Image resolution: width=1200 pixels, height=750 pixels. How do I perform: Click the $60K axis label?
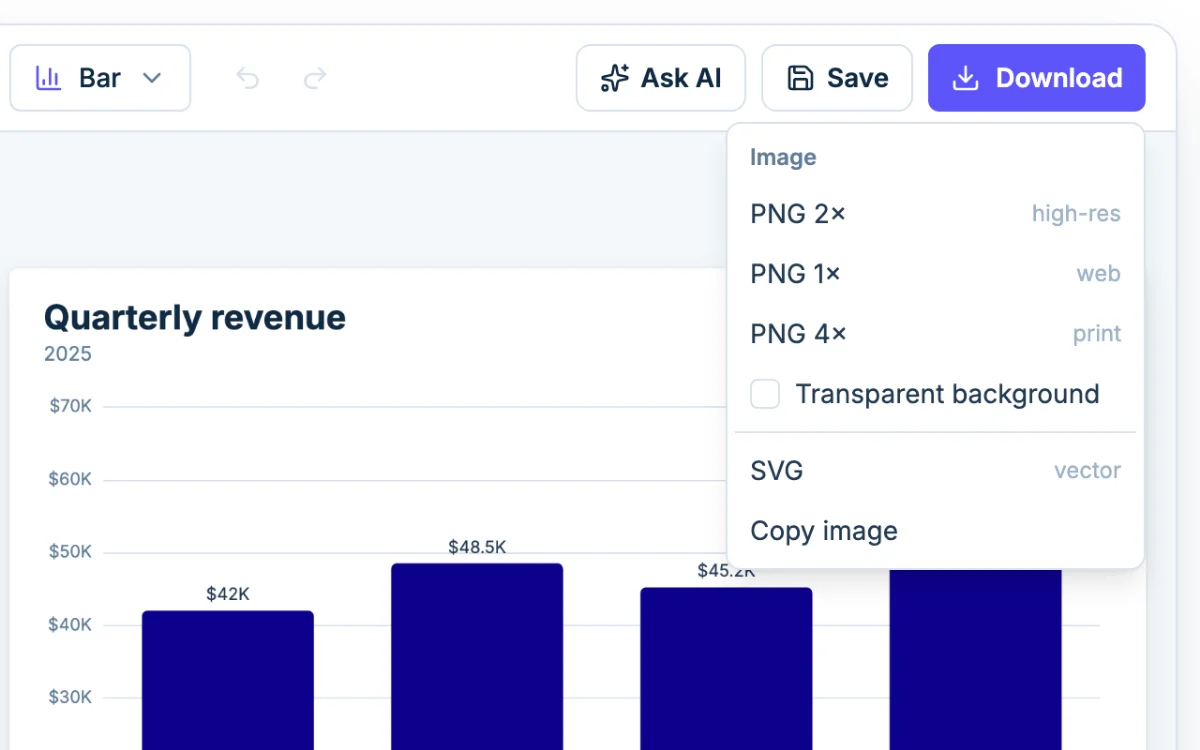tap(70, 480)
